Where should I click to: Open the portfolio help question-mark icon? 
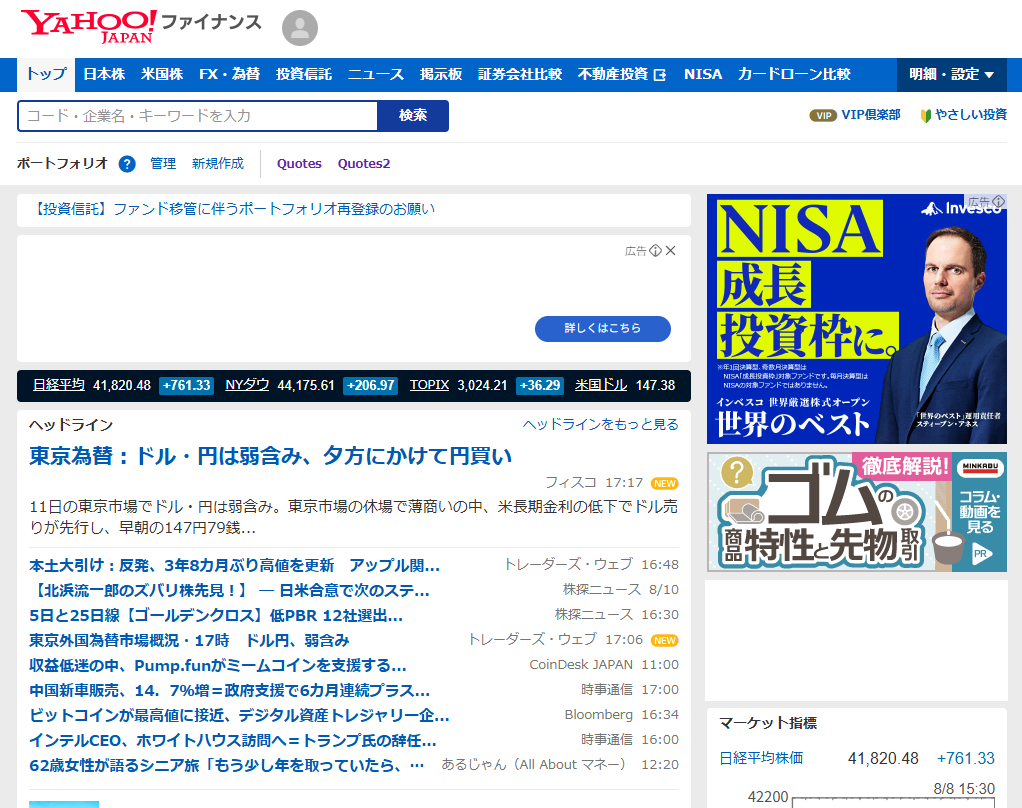[127, 164]
